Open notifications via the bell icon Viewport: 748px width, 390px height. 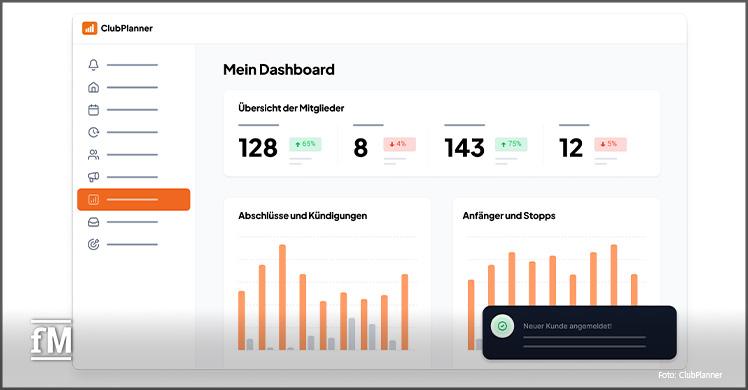pos(94,65)
